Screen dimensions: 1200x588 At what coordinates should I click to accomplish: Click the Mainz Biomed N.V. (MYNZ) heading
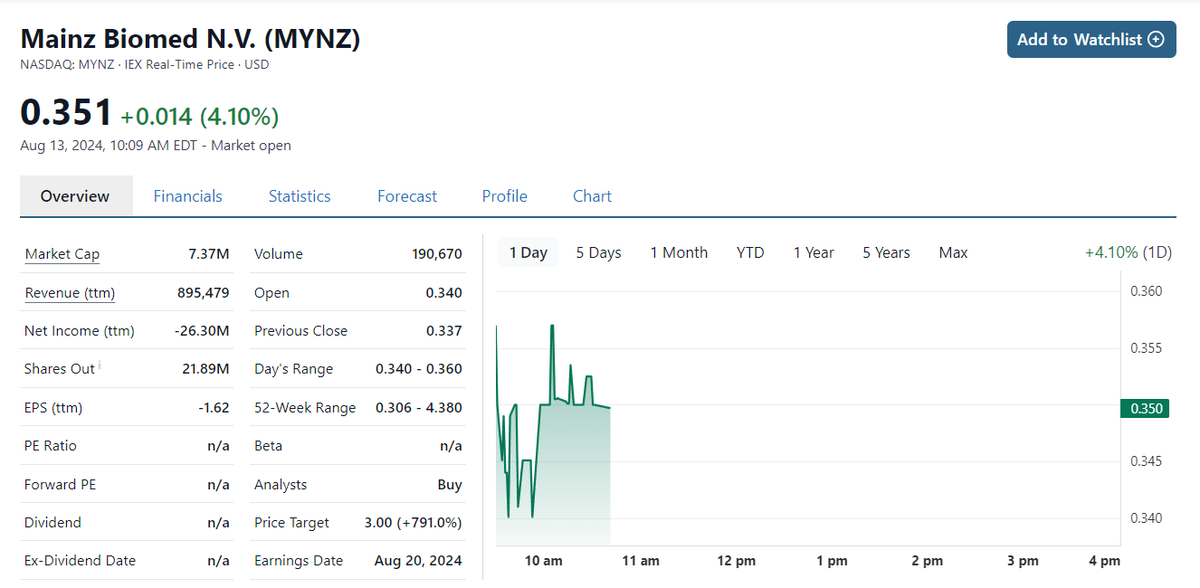(190, 39)
